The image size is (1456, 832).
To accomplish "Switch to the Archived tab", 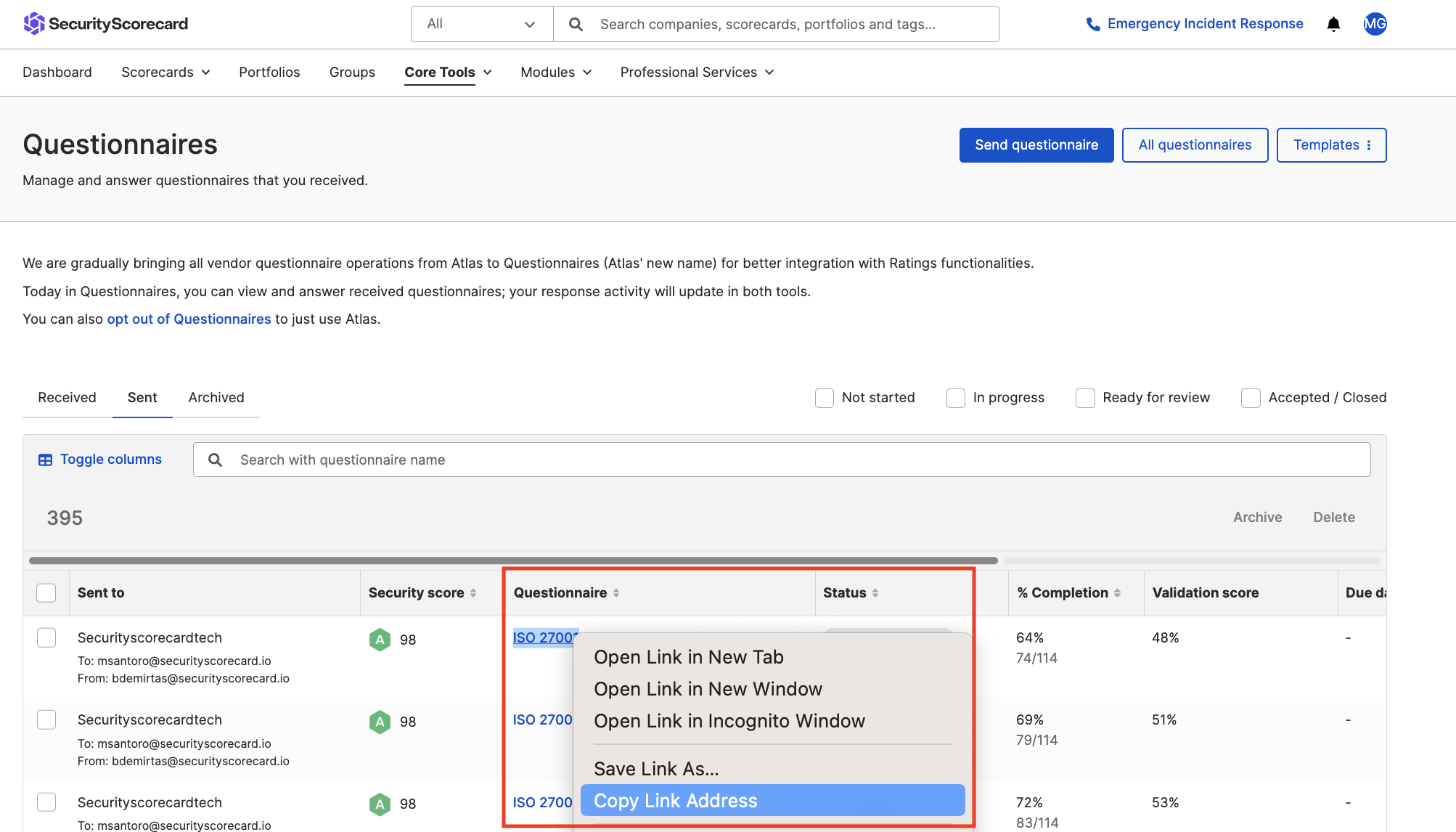I will click(216, 398).
